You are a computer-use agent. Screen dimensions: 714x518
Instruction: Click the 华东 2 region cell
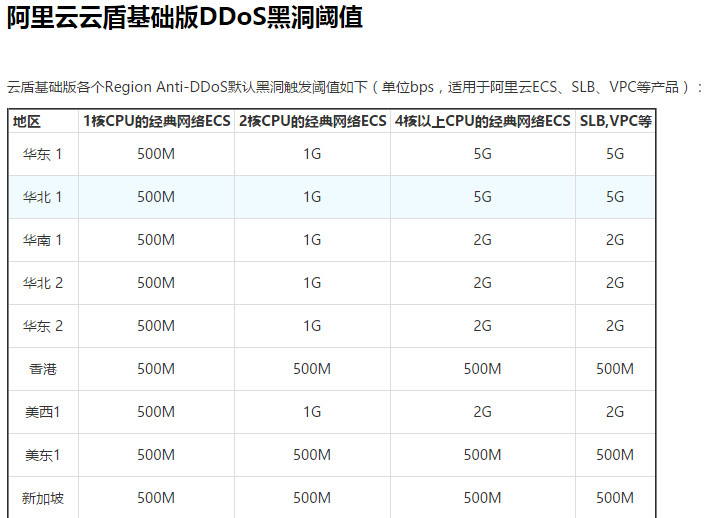(x=43, y=326)
